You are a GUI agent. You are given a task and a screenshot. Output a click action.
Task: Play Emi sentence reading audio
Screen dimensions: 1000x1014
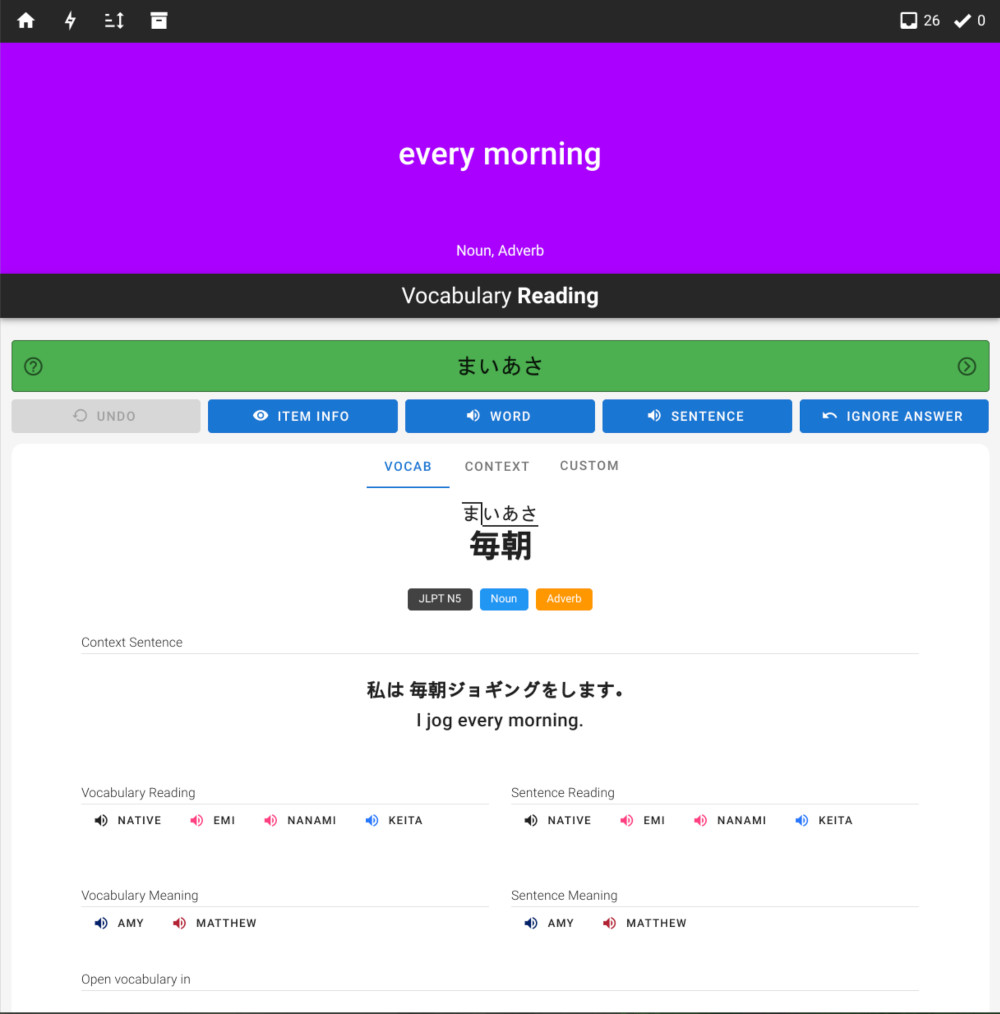coord(642,820)
